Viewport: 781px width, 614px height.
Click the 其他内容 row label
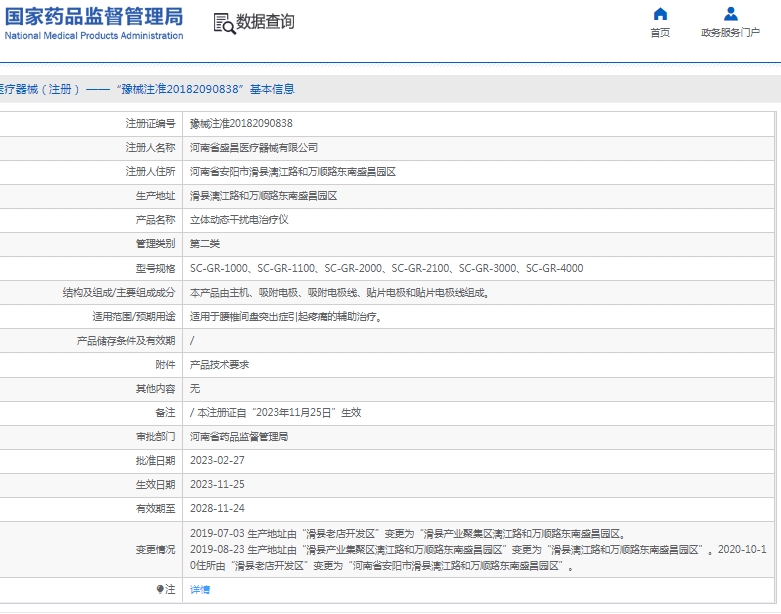point(155,388)
